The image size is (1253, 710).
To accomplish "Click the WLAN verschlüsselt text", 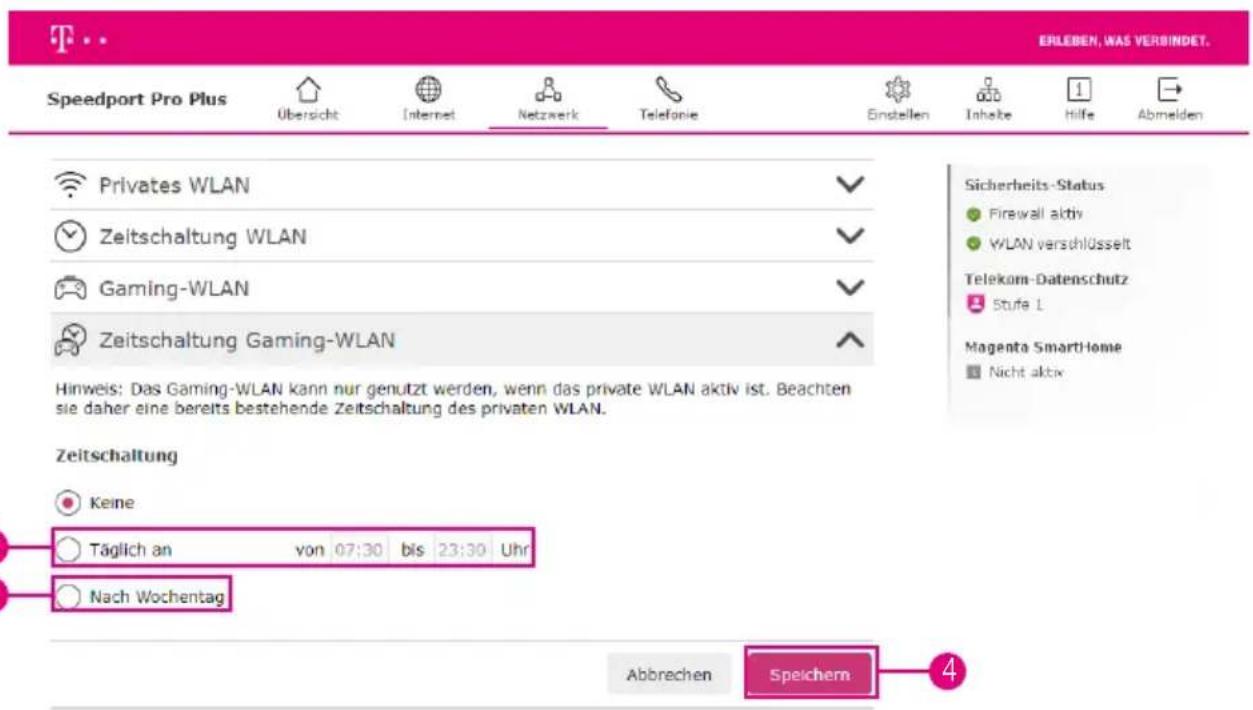I will click(x=1060, y=244).
